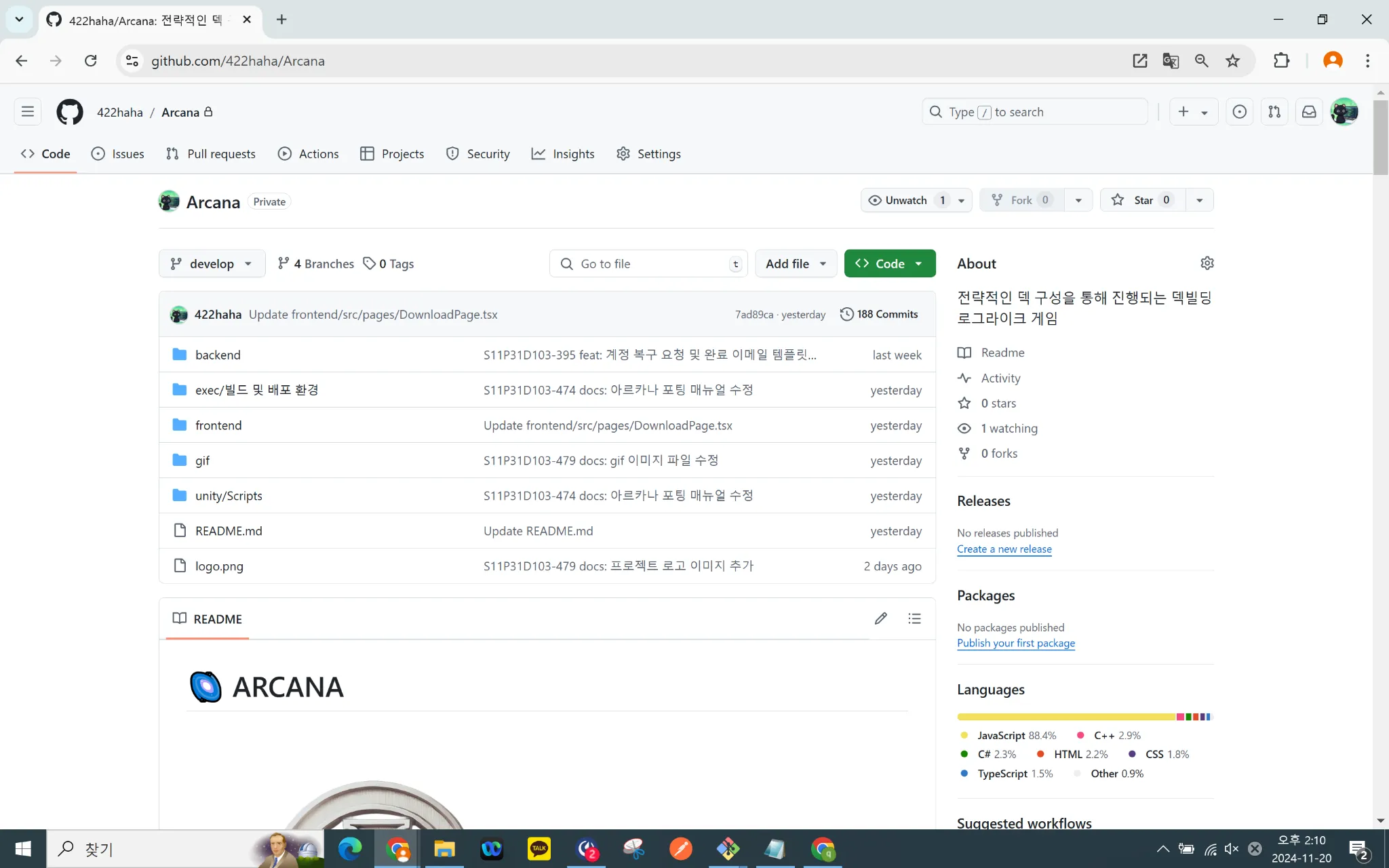
Task: Star the Arcana repository
Action: 1142,200
